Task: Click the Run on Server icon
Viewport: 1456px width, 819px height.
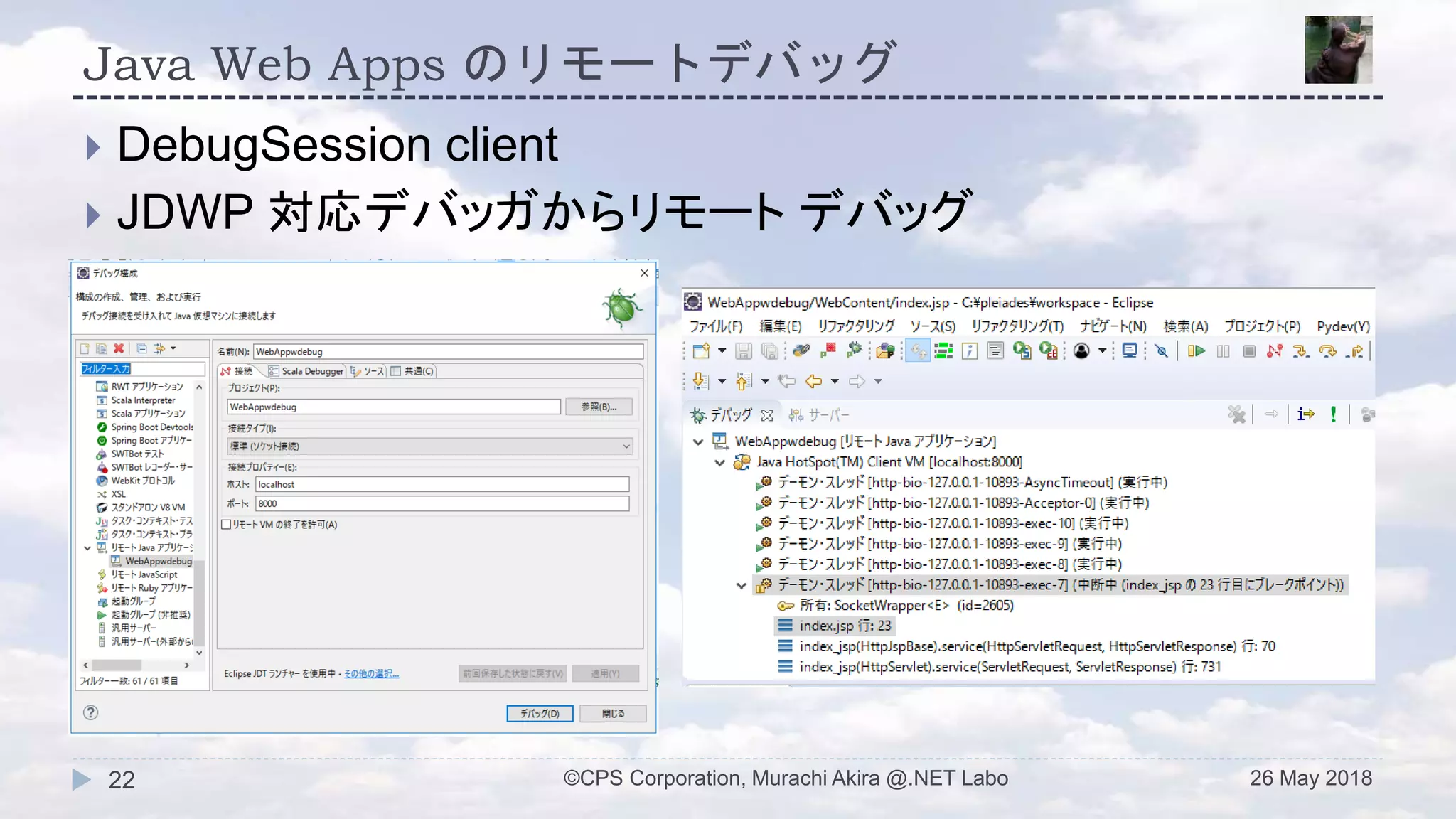Action: 1022,350
